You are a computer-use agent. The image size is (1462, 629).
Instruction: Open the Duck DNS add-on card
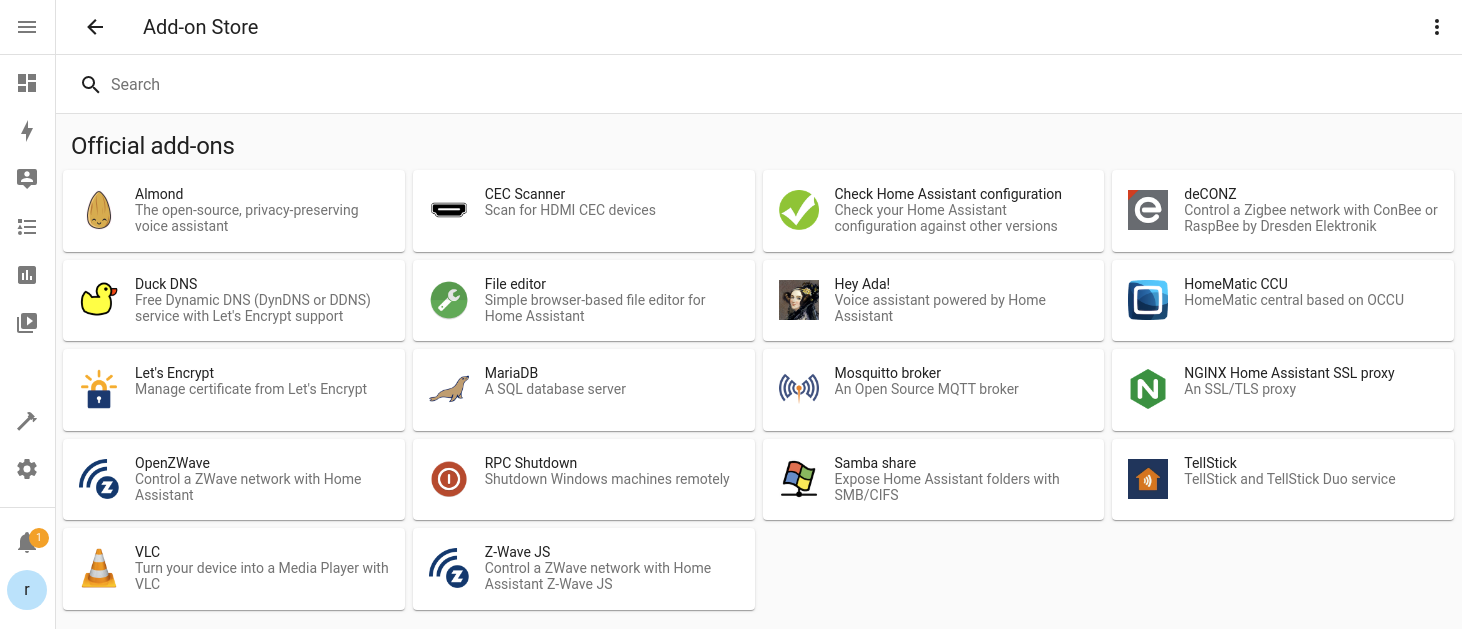(234, 300)
